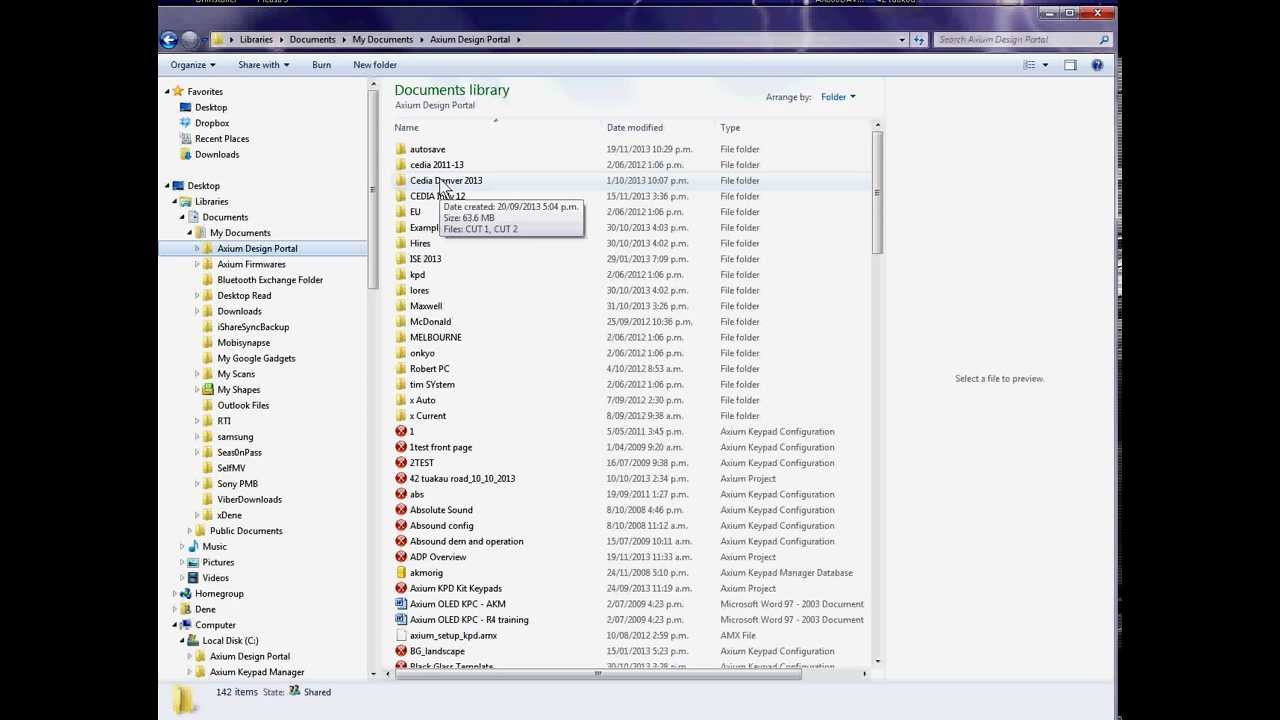Click the Back navigation arrow button
This screenshot has width=1280, height=720.
169,39
